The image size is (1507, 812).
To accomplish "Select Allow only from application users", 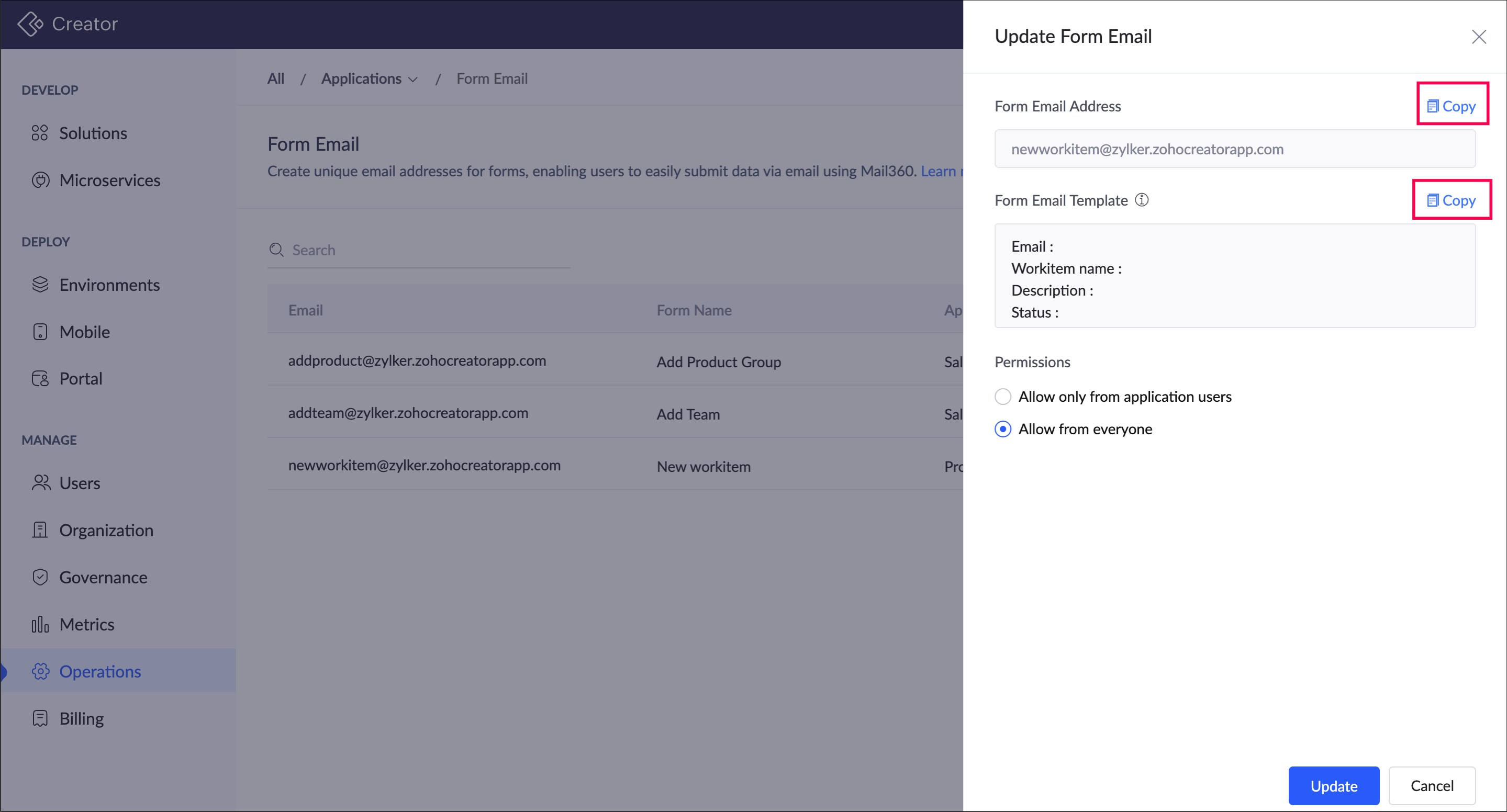I will [x=1003, y=397].
